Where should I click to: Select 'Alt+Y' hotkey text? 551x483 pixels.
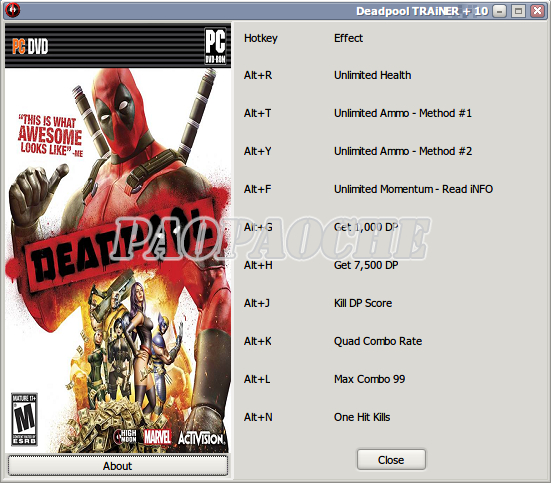coord(258,151)
